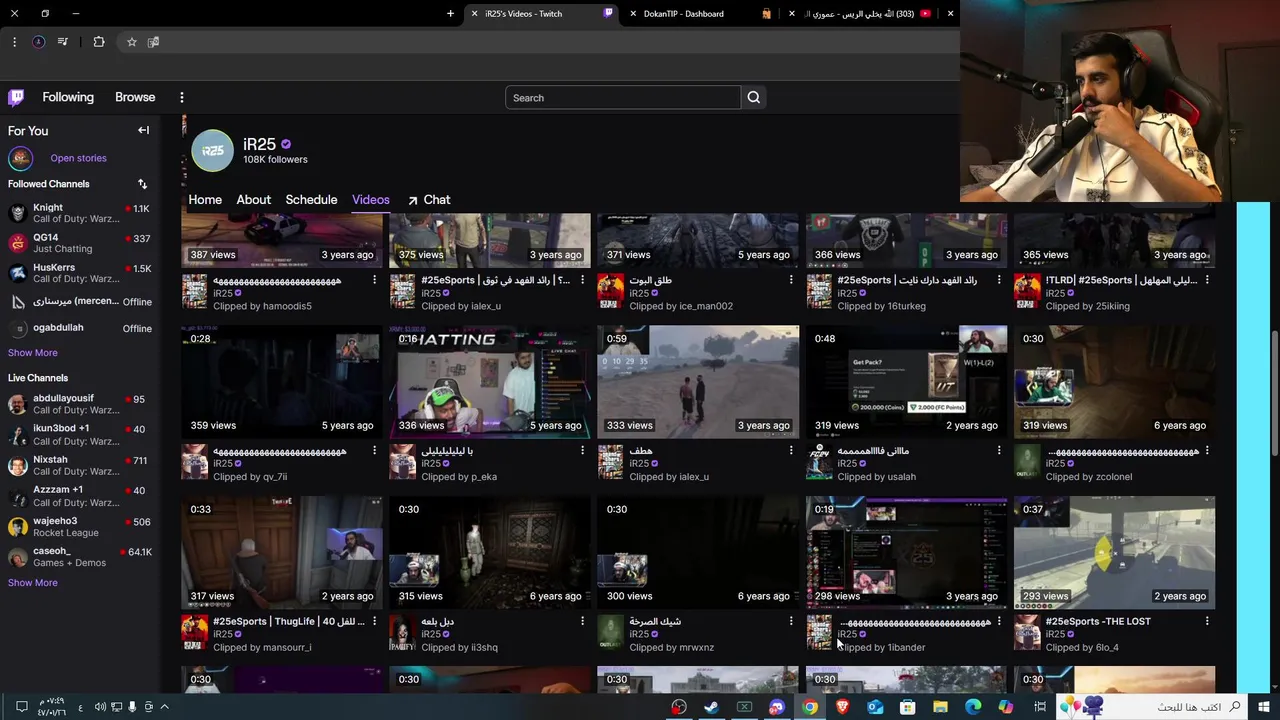Bookmark this page with star icon
The height and width of the screenshot is (720, 1280).
pyautogui.click(x=131, y=42)
